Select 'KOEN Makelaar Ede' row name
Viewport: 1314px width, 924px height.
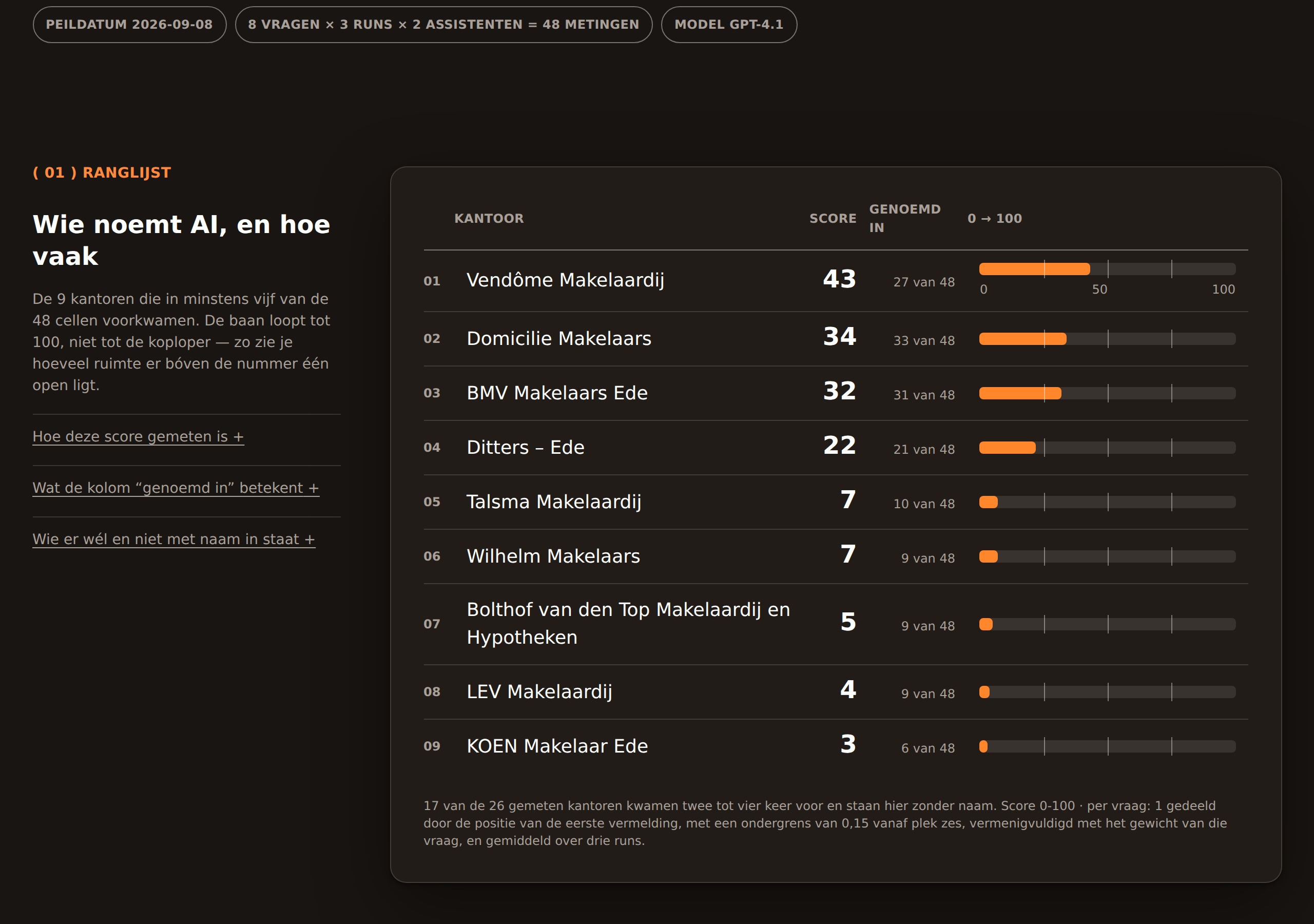pos(557,746)
